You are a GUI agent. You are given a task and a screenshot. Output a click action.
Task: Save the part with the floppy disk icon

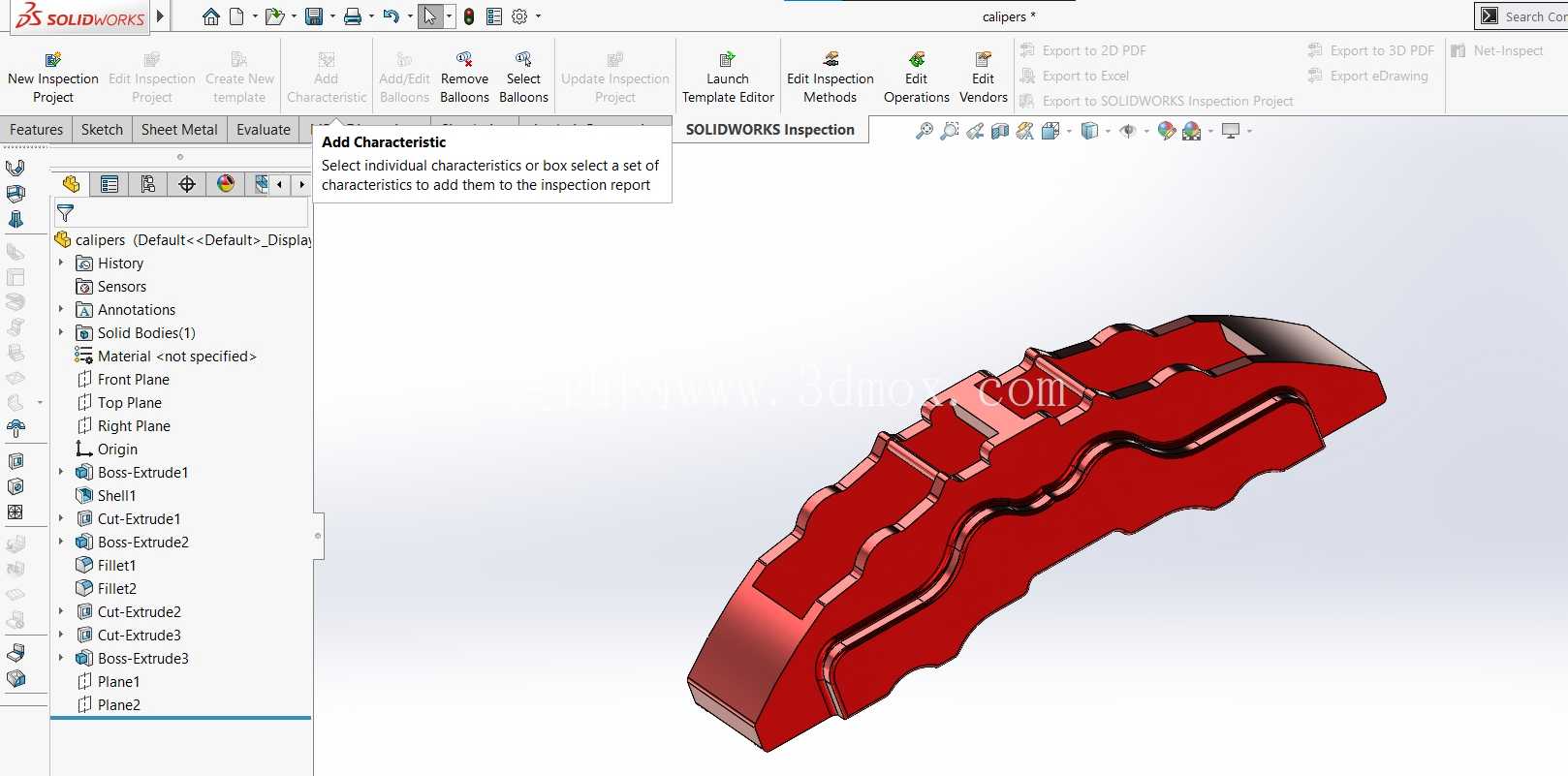[313, 16]
